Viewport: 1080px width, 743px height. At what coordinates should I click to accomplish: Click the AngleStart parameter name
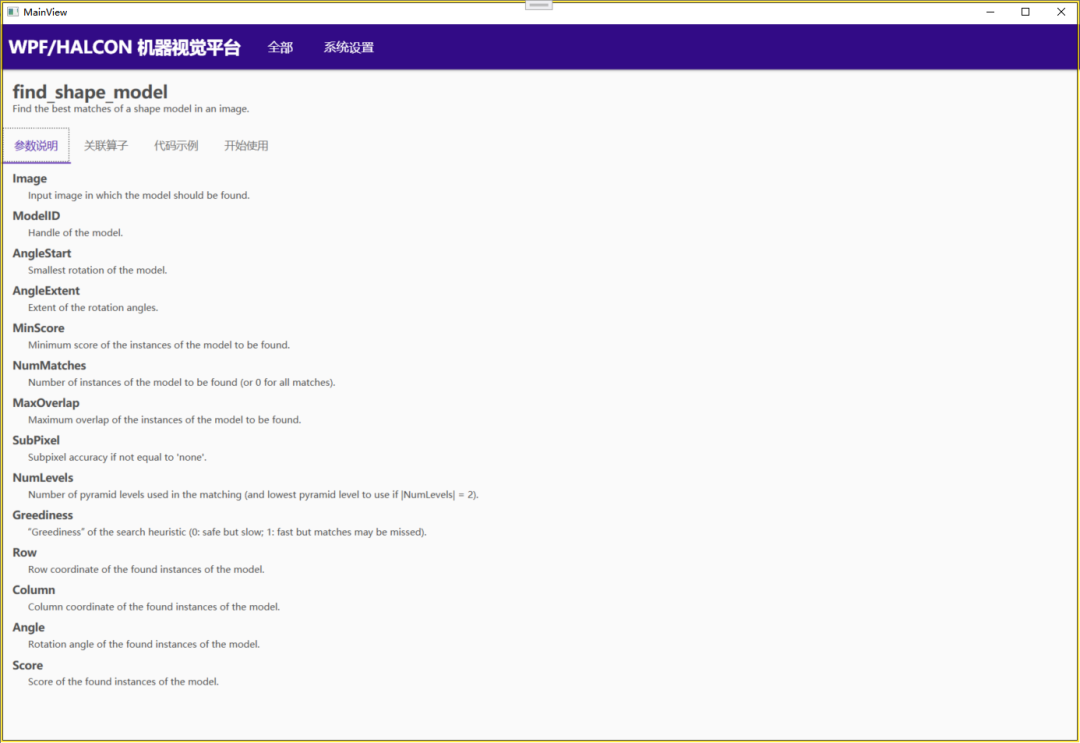(x=42, y=253)
